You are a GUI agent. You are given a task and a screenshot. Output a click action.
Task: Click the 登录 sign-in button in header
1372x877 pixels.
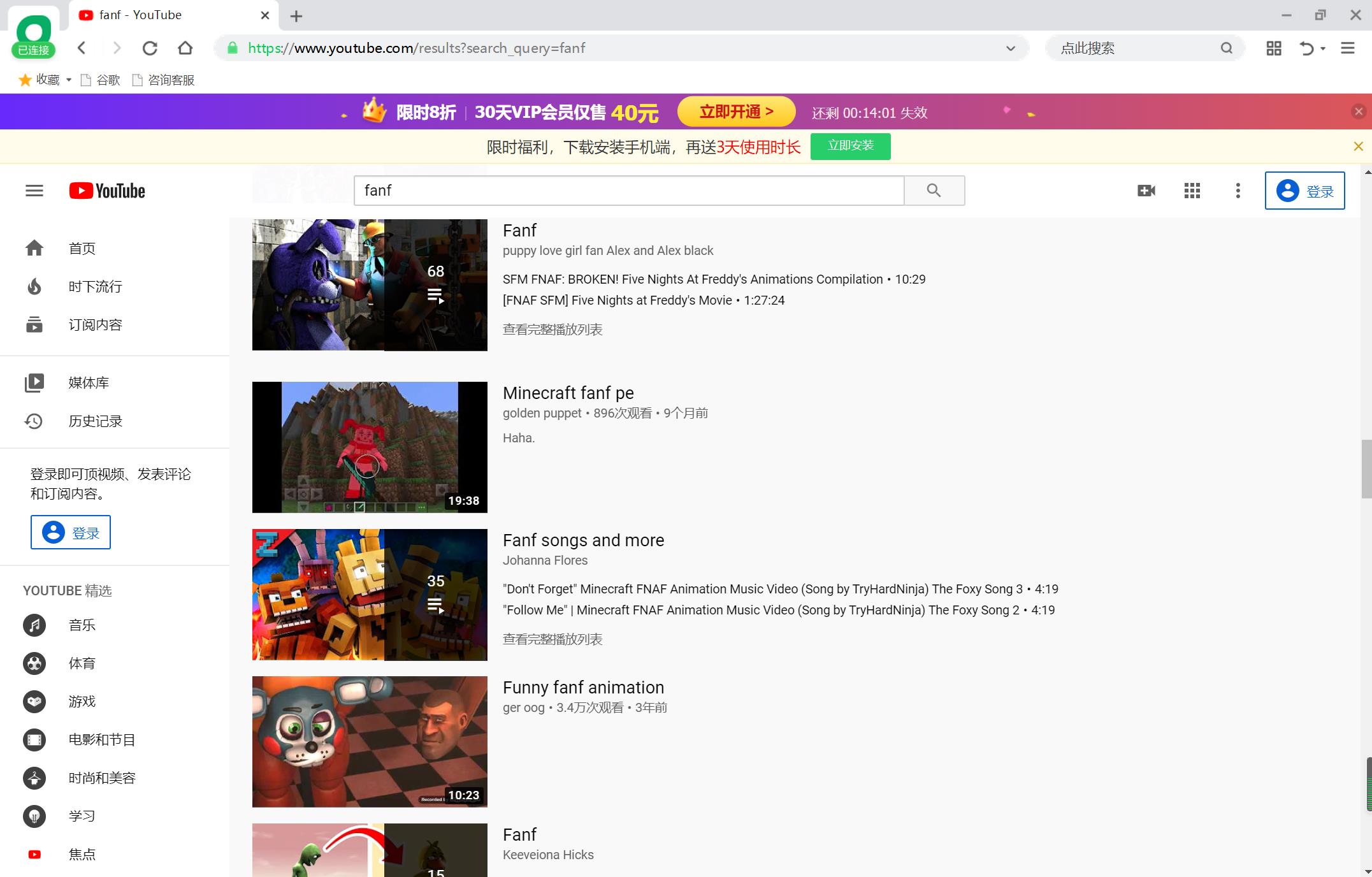click(x=1304, y=191)
